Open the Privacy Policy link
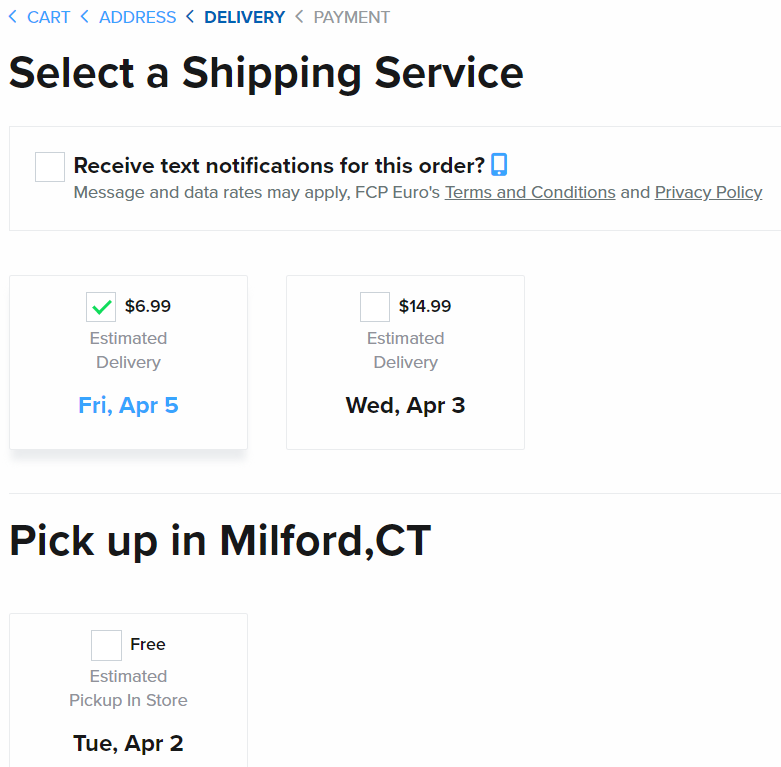The width and height of the screenshot is (781, 767). pos(708,192)
